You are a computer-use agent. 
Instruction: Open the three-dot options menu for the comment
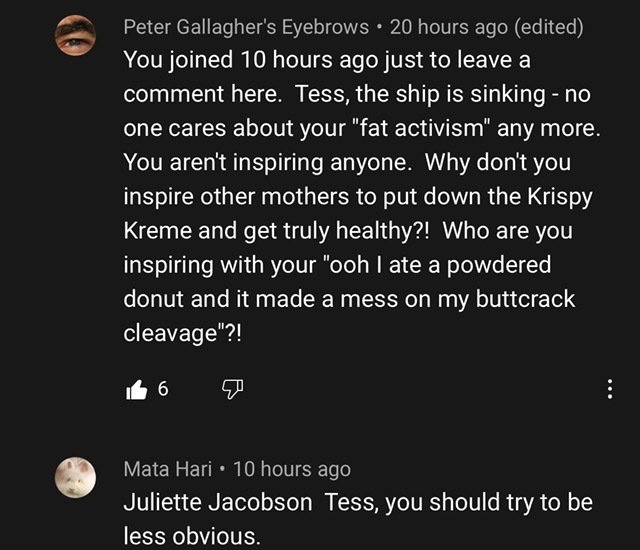tap(609, 389)
